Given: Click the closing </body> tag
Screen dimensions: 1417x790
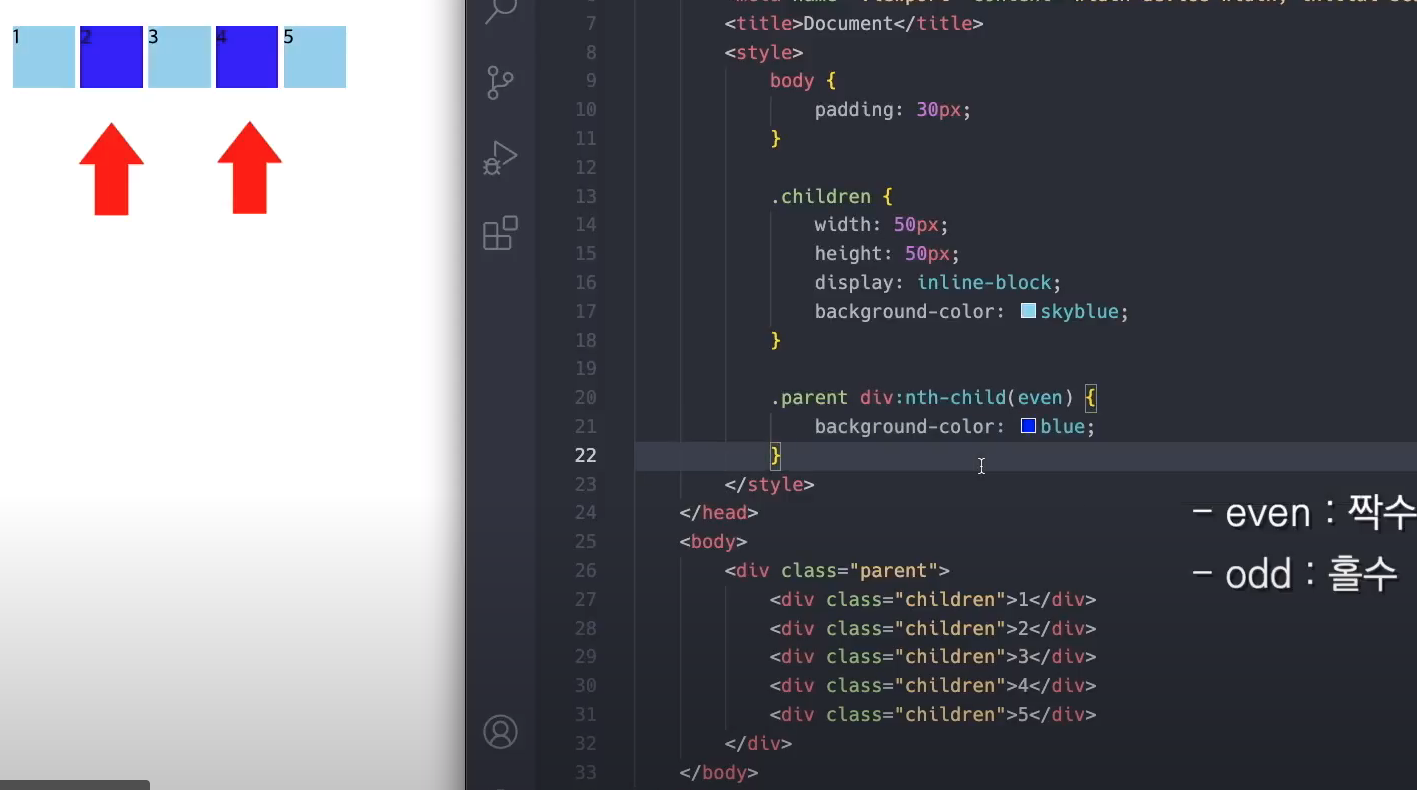Looking at the screenshot, I should click(719, 773).
